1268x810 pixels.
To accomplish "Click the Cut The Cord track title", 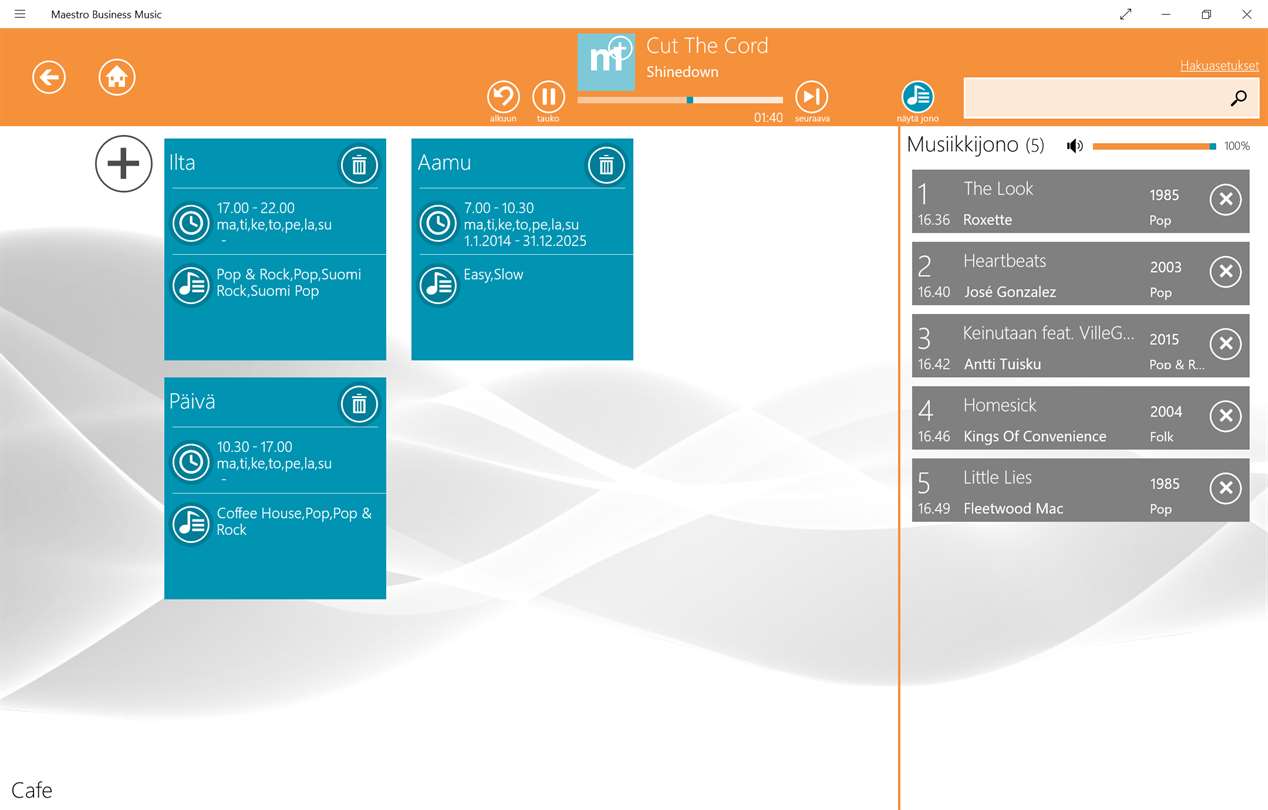I will coord(707,46).
